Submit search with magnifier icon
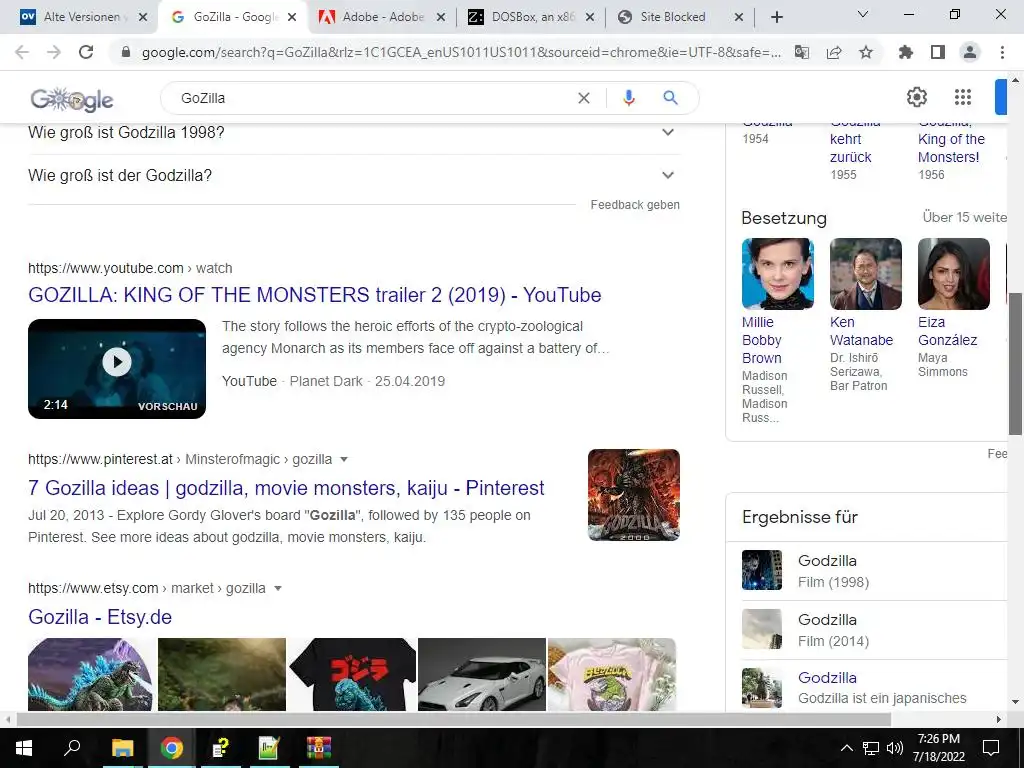1024x768 pixels. tap(670, 98)
